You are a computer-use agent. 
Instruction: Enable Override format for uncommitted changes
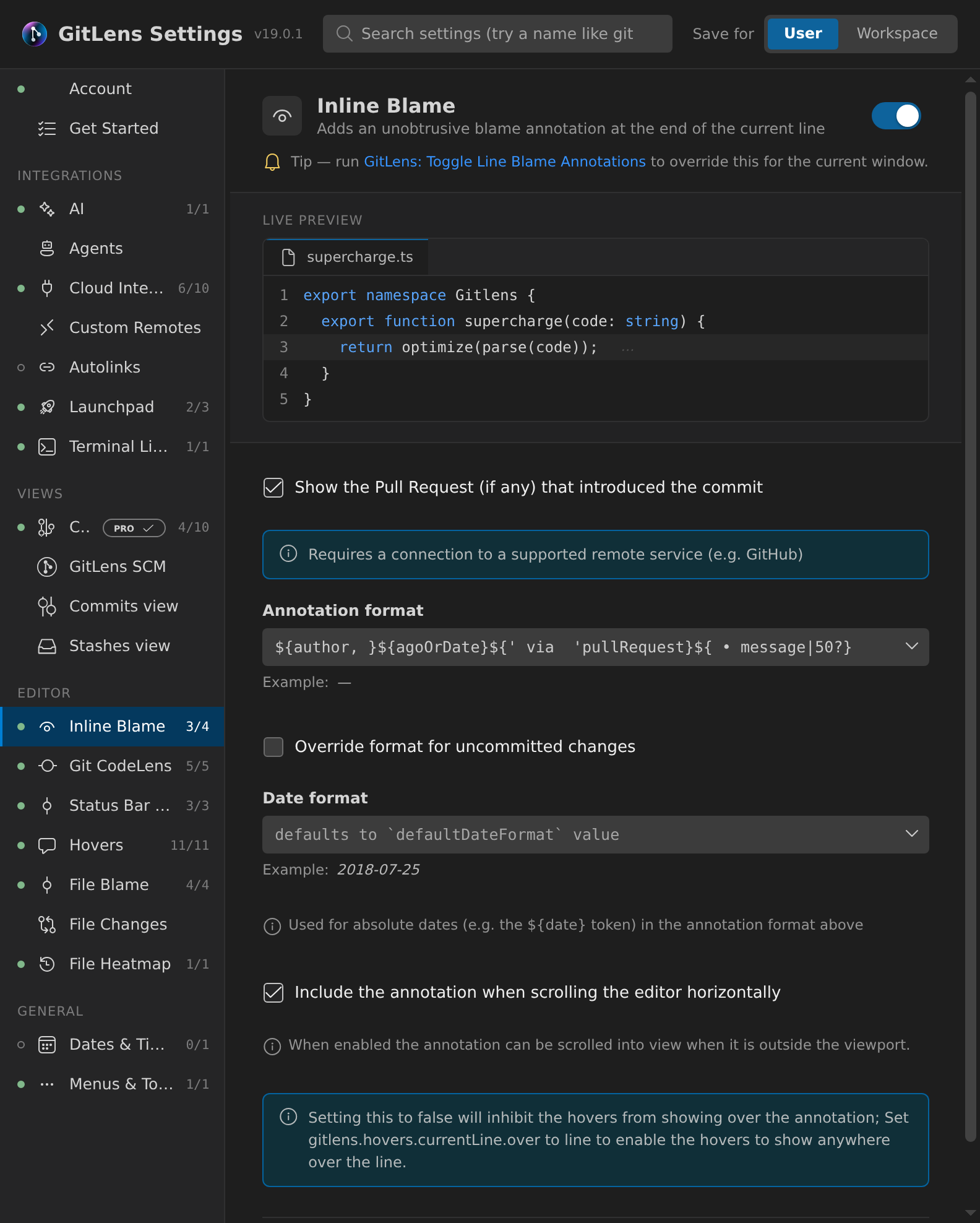point(273,747)
